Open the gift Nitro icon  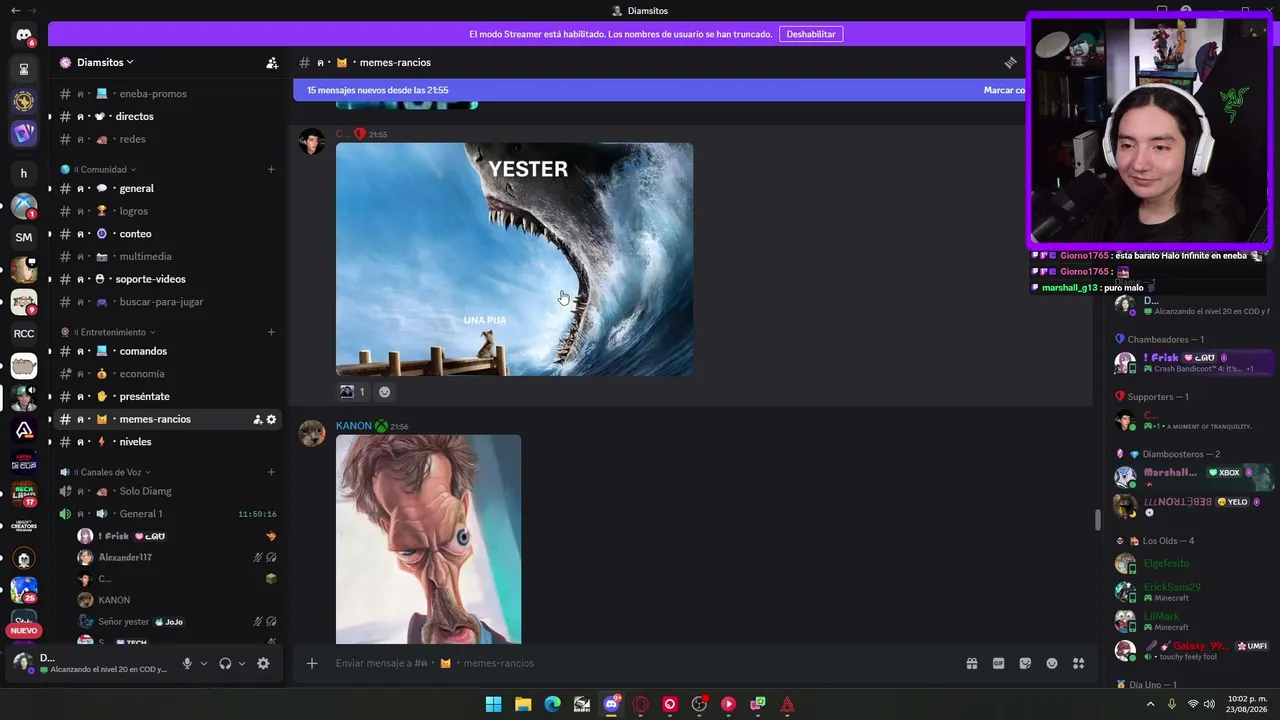click(x=971, y=663)
